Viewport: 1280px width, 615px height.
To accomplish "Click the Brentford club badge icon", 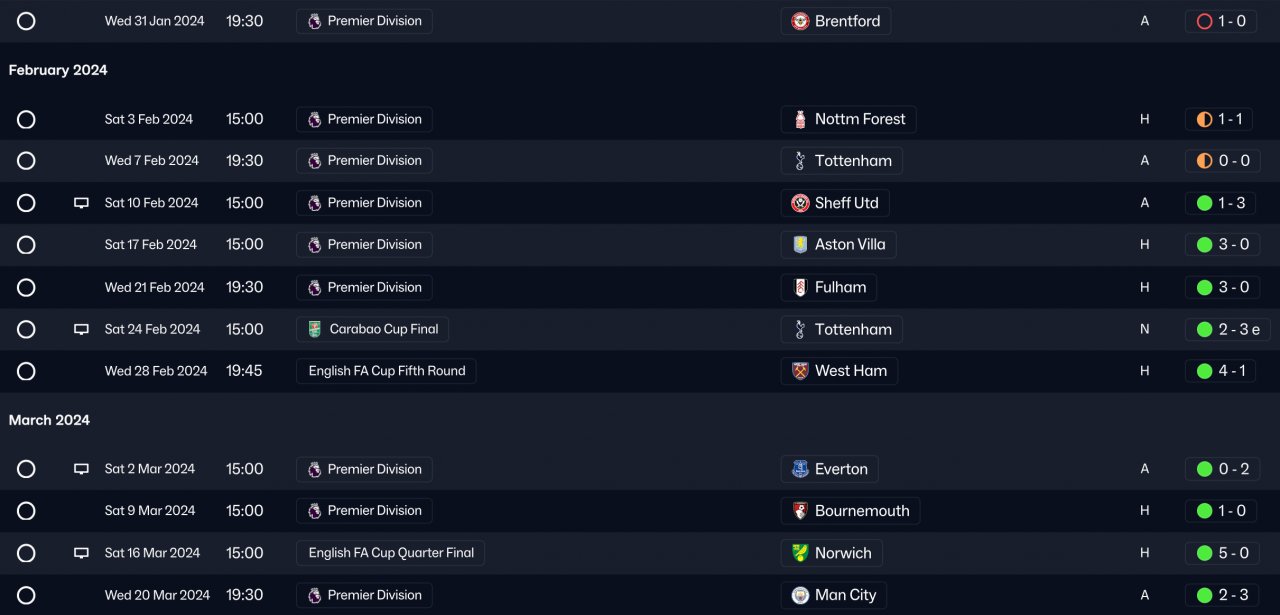I will [800, 21].
